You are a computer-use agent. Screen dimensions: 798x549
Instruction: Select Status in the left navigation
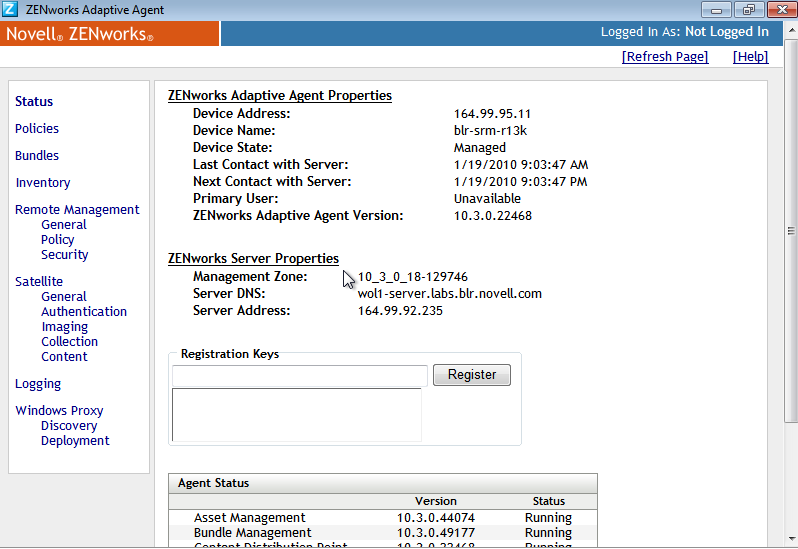tap(34, 101)
